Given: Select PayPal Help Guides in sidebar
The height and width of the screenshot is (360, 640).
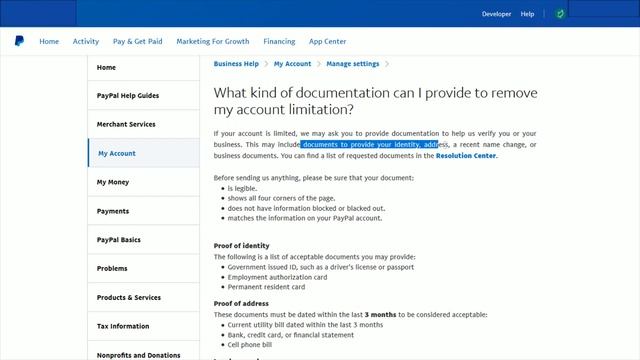Looking at the screenshot, I should coord(144,96).
